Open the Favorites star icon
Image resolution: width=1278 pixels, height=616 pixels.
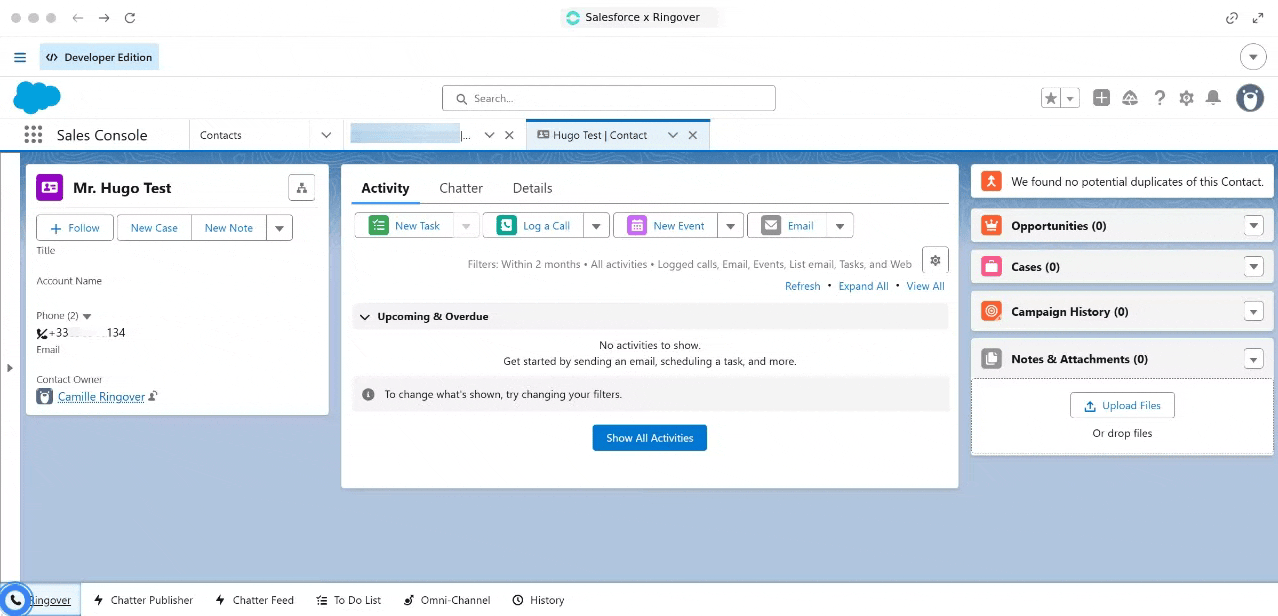pyautogui.click(x=1051, y=98)
